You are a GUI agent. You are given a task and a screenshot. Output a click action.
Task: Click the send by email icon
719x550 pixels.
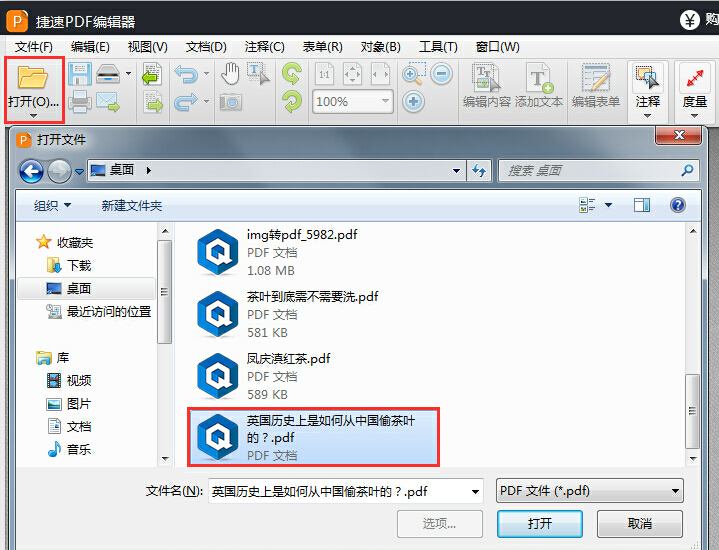click(x=108, y=102)
